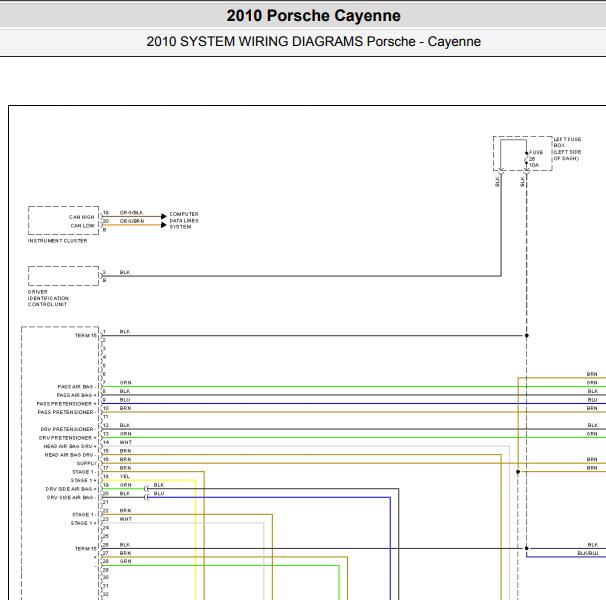Click the "DRV SIDE AIR BAG +" label
The width and height of the screenshot is (606, 600).
pos(71,489)
